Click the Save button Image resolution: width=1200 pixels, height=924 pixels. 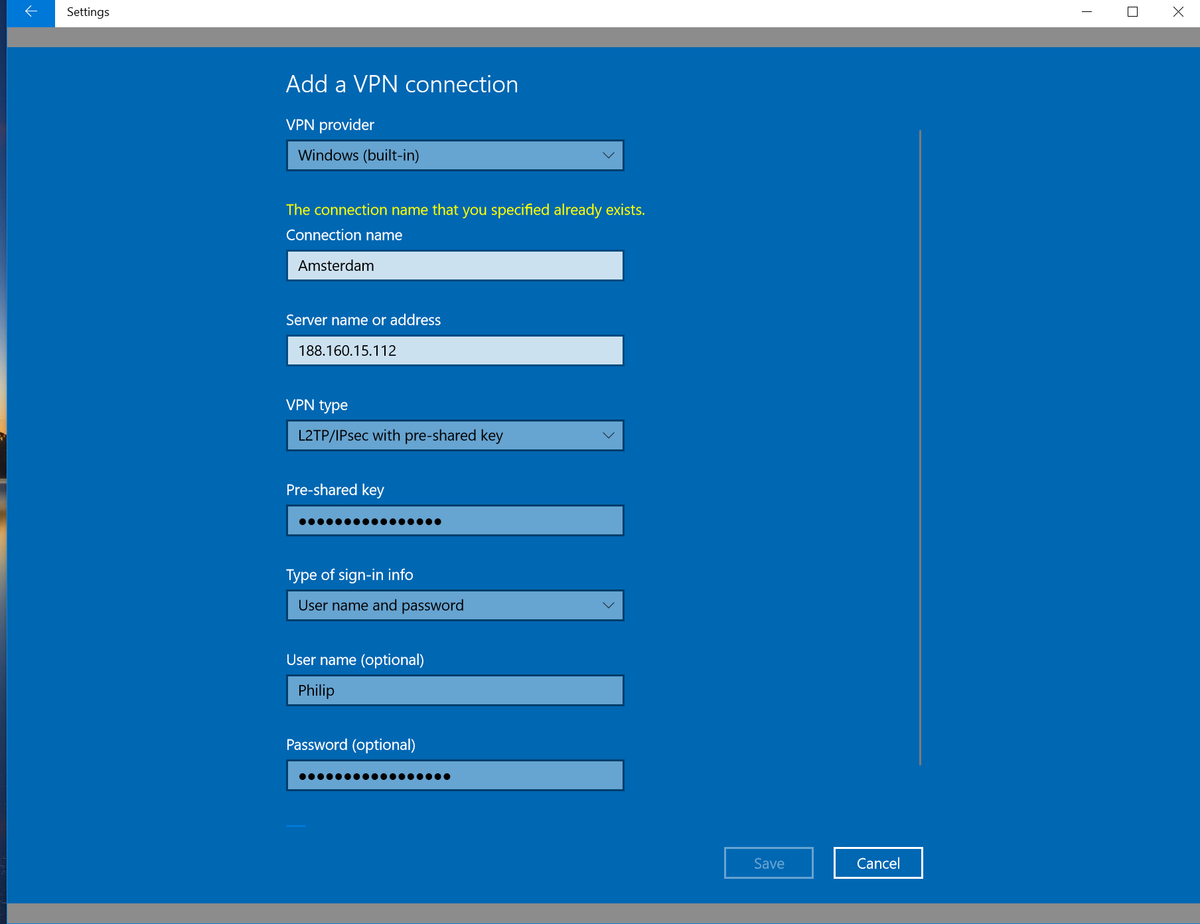coord(769,863)
